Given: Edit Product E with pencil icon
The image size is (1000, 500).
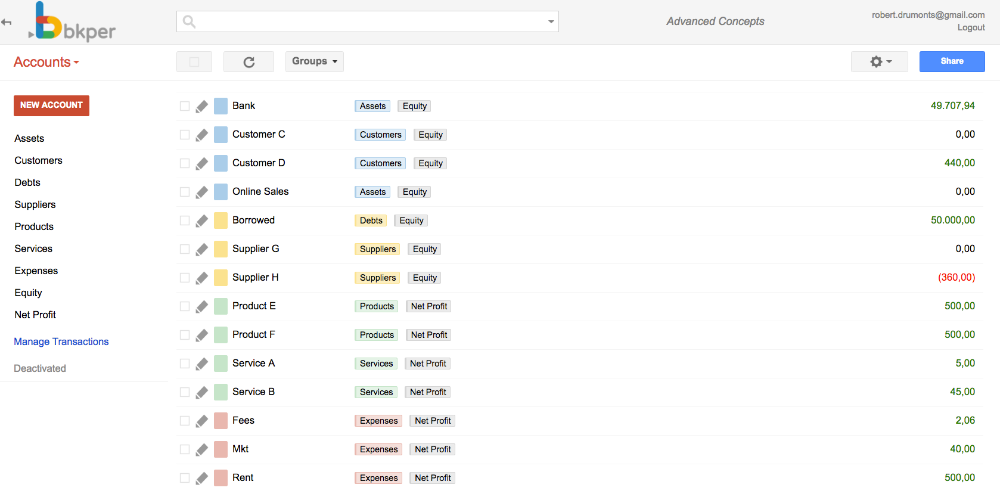Looking at the screenshot, I should 202,306.
